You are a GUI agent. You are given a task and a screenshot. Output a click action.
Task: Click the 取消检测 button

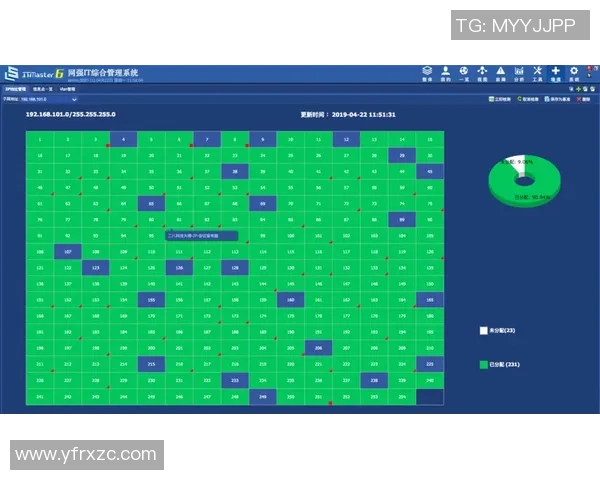point(530,100)
